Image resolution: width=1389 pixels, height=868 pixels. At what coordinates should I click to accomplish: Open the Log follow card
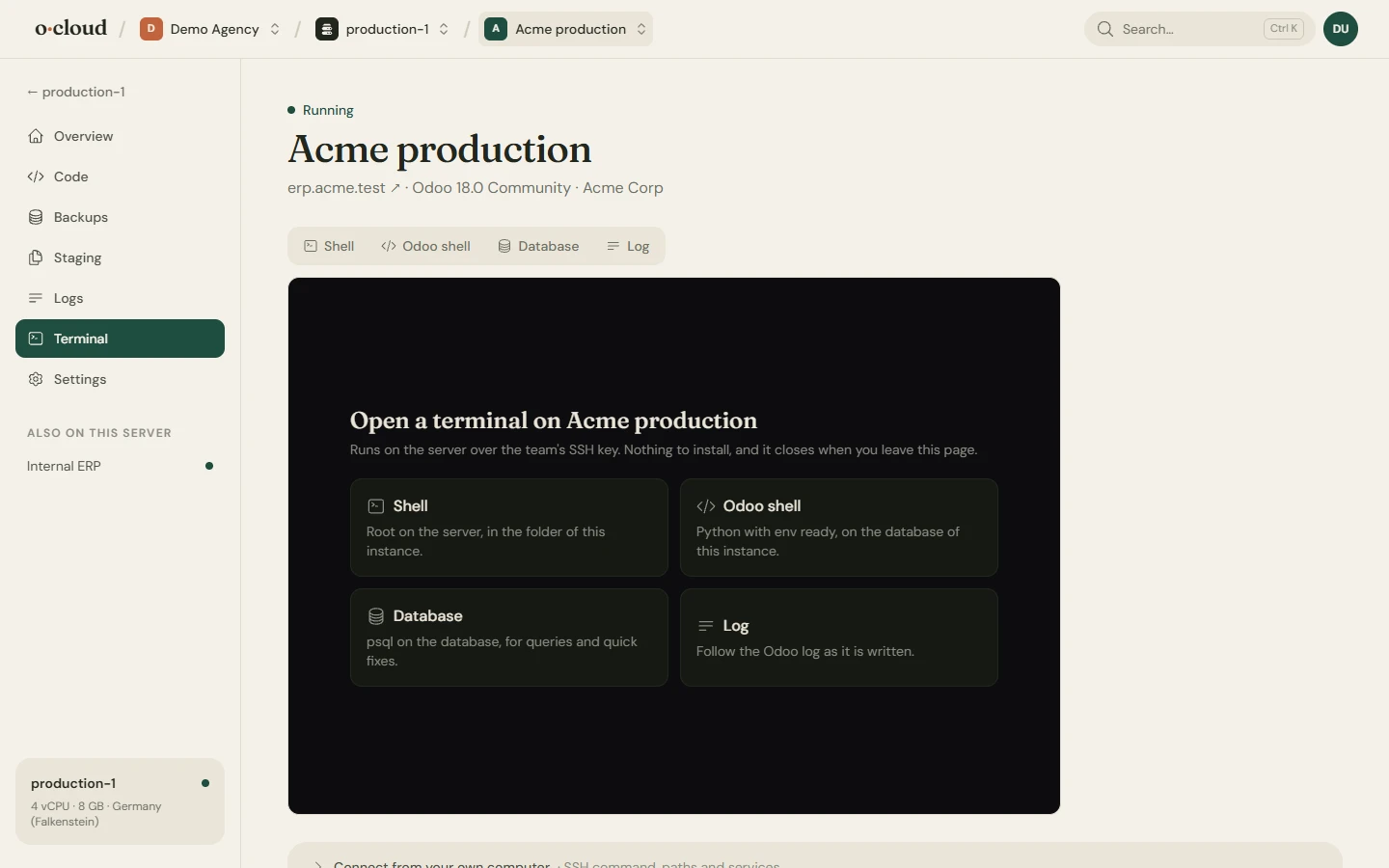pos(839,637)
